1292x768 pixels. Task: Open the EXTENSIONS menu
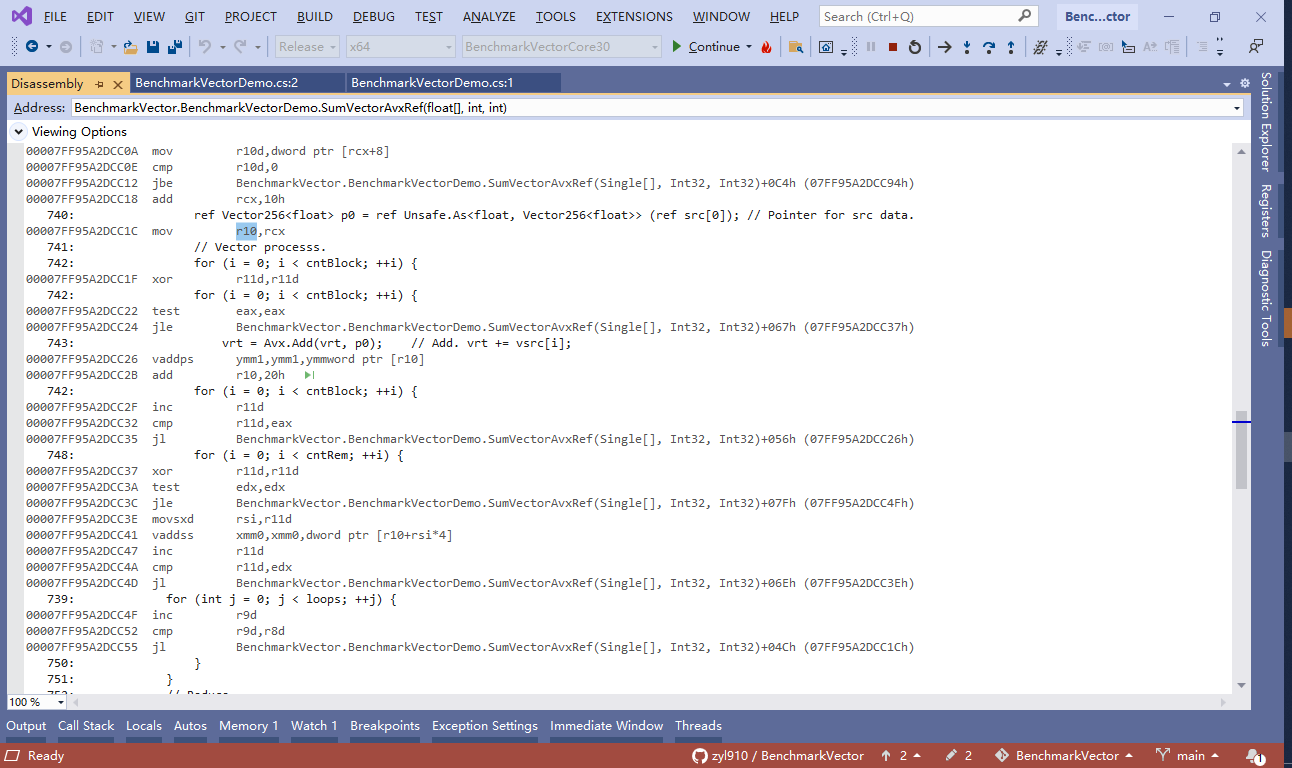pyautogui.click(x=634, y=17)
